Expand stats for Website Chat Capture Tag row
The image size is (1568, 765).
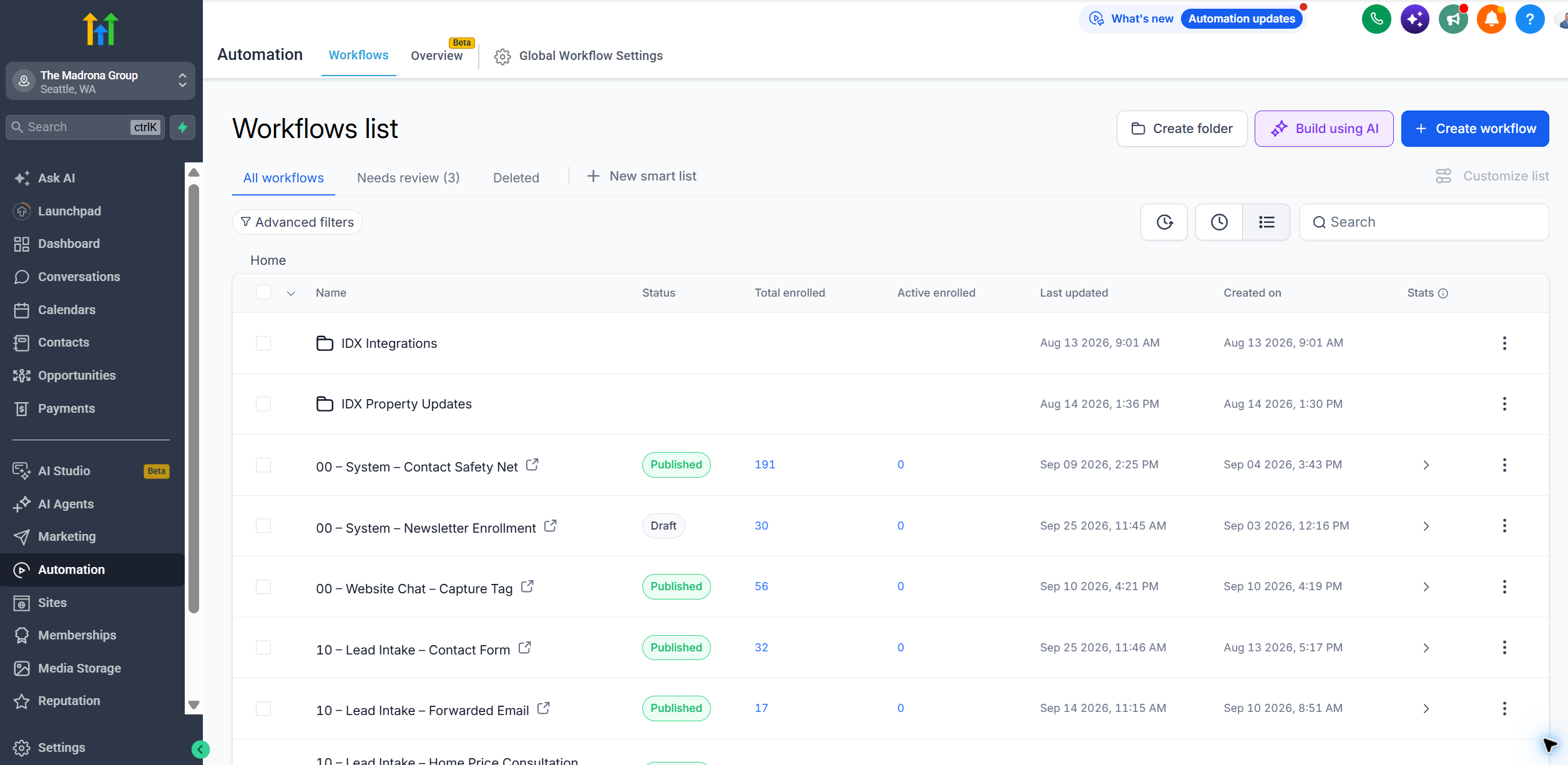coord(1426,587)
